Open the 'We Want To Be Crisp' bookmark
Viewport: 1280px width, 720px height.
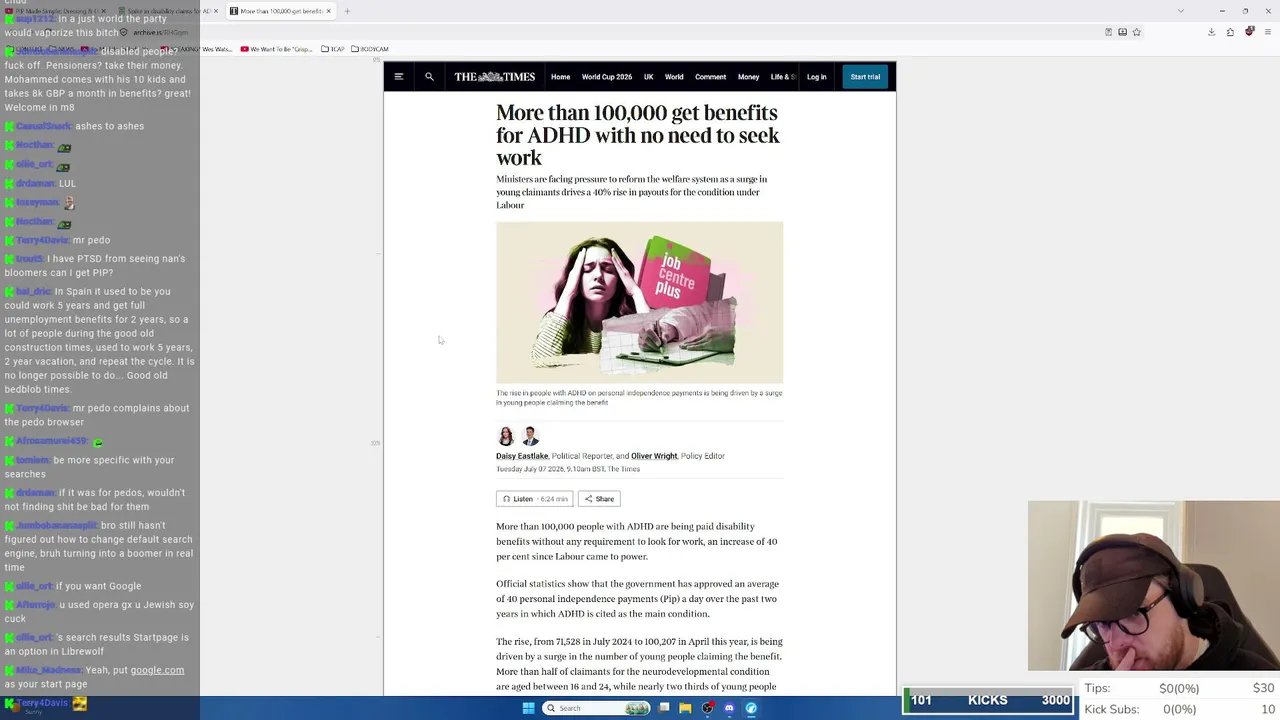click(276, 49)
